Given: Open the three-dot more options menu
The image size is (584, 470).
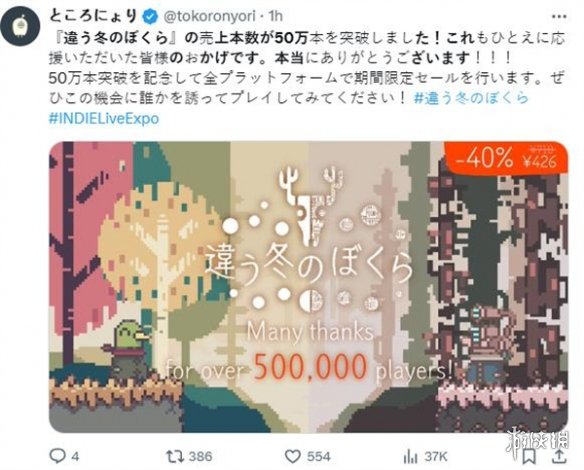Looking at the screenshot, I should coord(559,16).
